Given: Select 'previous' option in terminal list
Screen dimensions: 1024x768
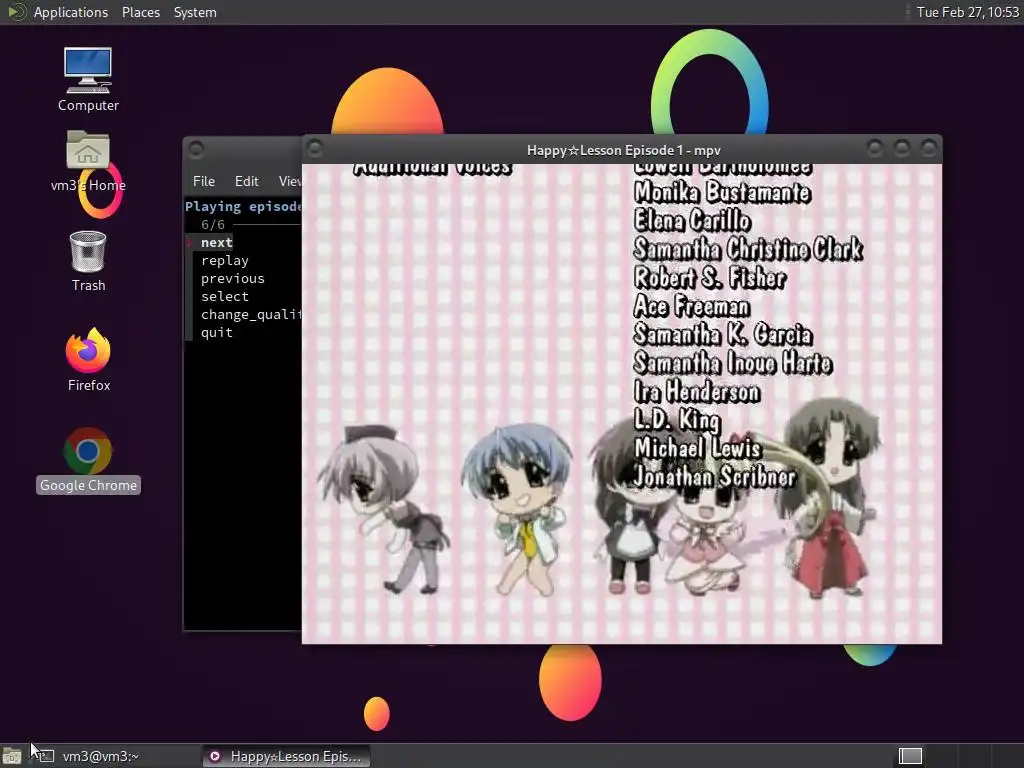Looking at the screenshot, I should pyautogui.click(x=232, y=278).
